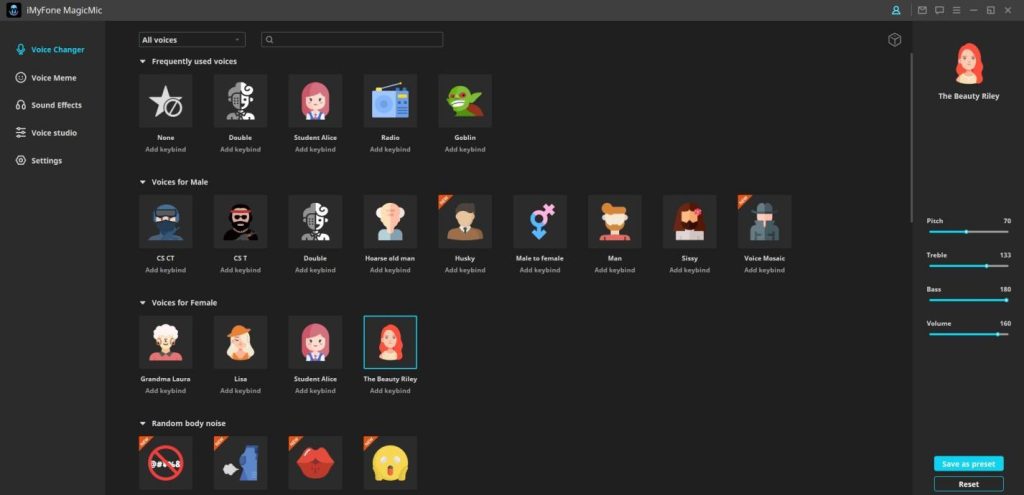
Task: Select the CS T voice
Action: (x=240, y=221)
